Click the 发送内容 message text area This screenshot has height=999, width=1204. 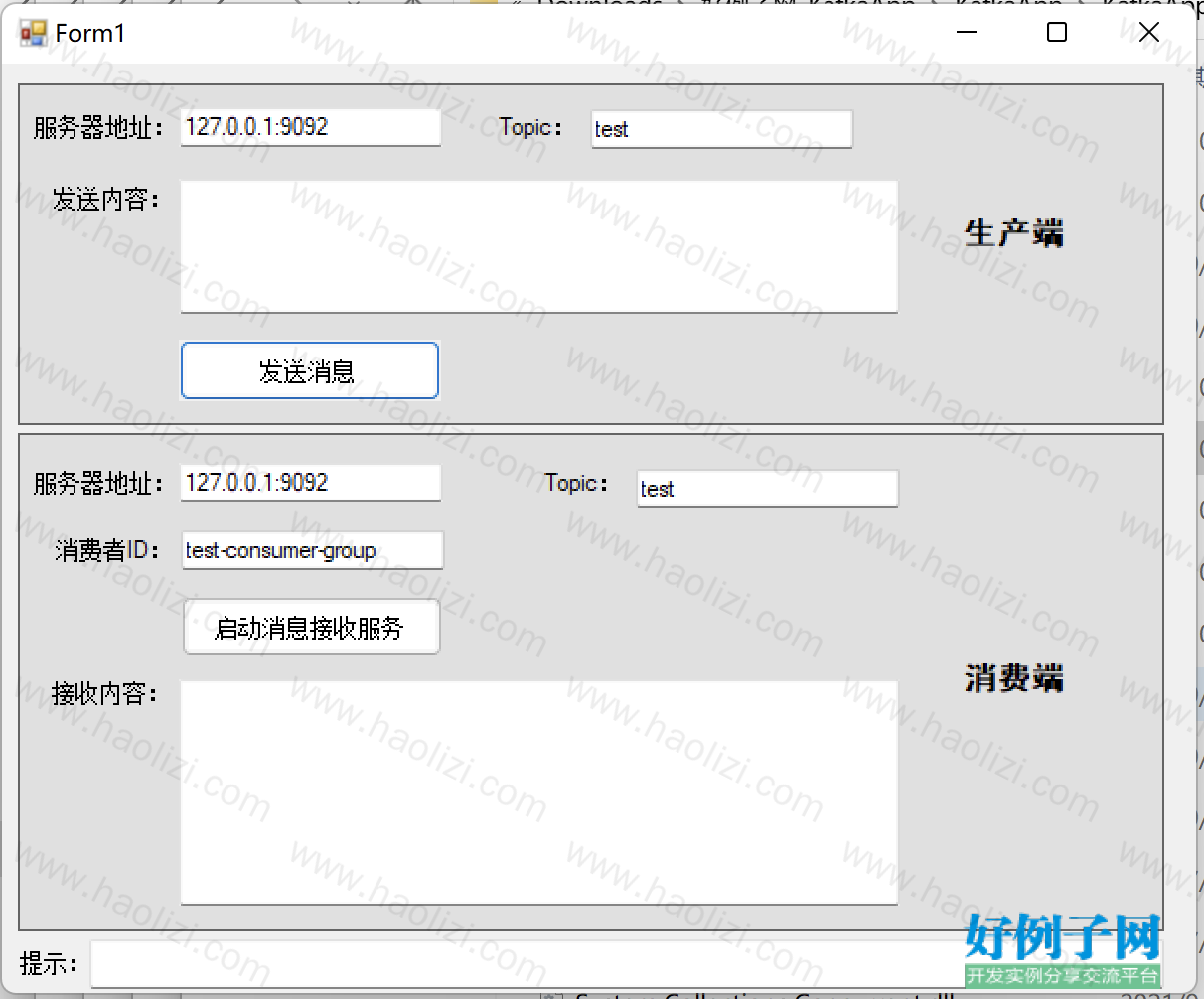[x=539, y=246]
